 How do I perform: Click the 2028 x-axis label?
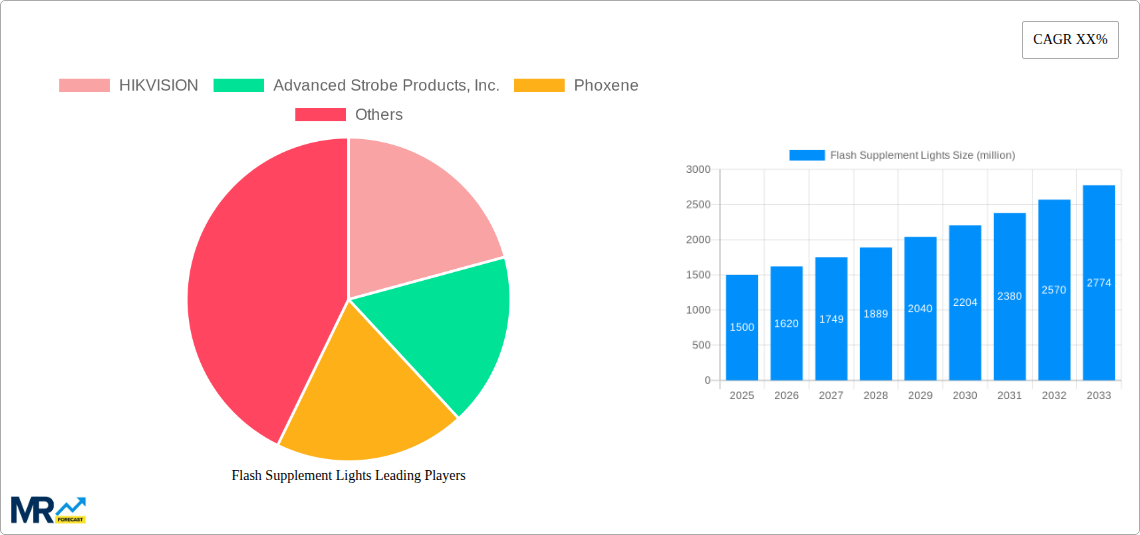[x=876, y=395]
